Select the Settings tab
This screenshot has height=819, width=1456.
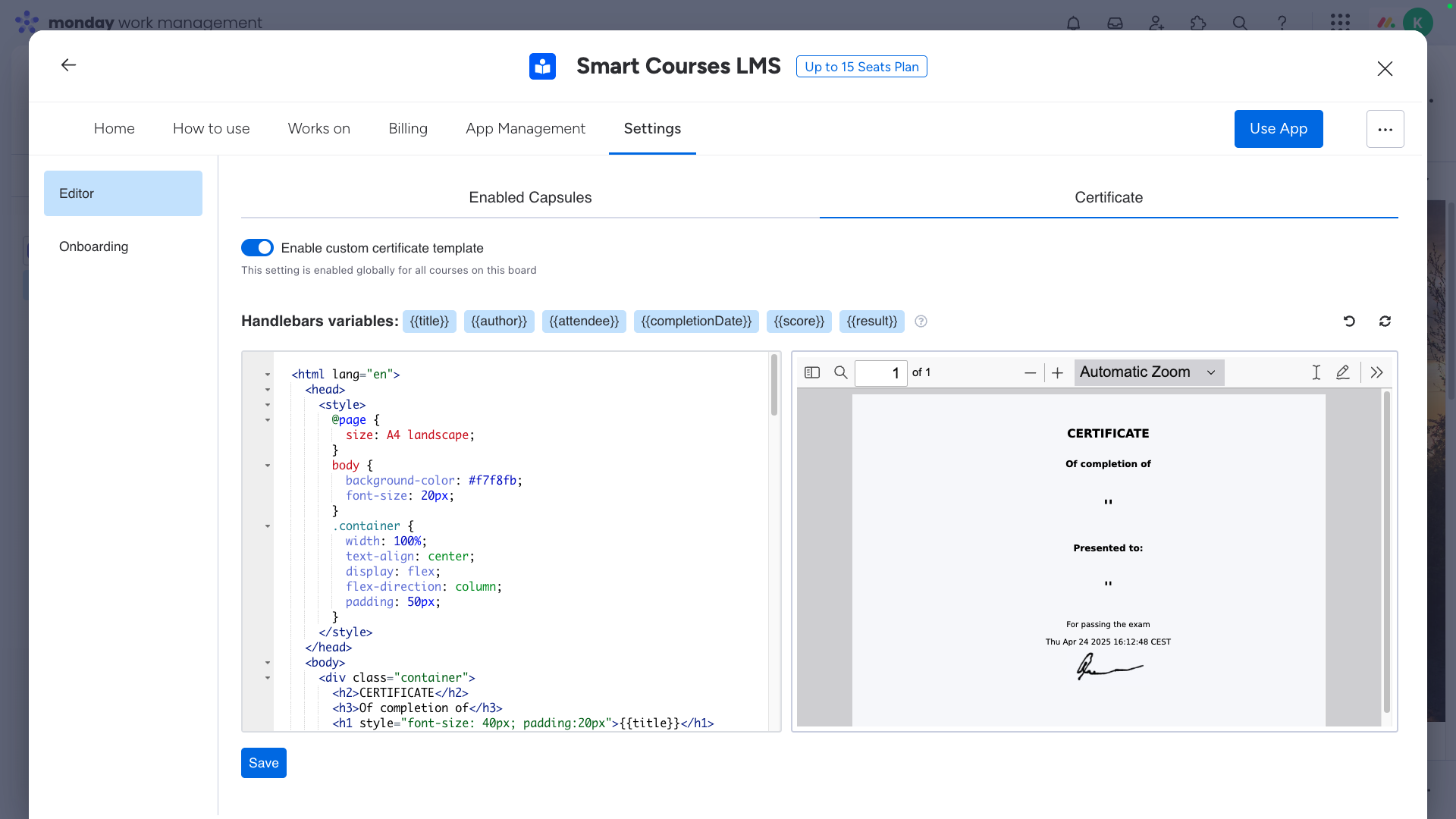(652, 129)
